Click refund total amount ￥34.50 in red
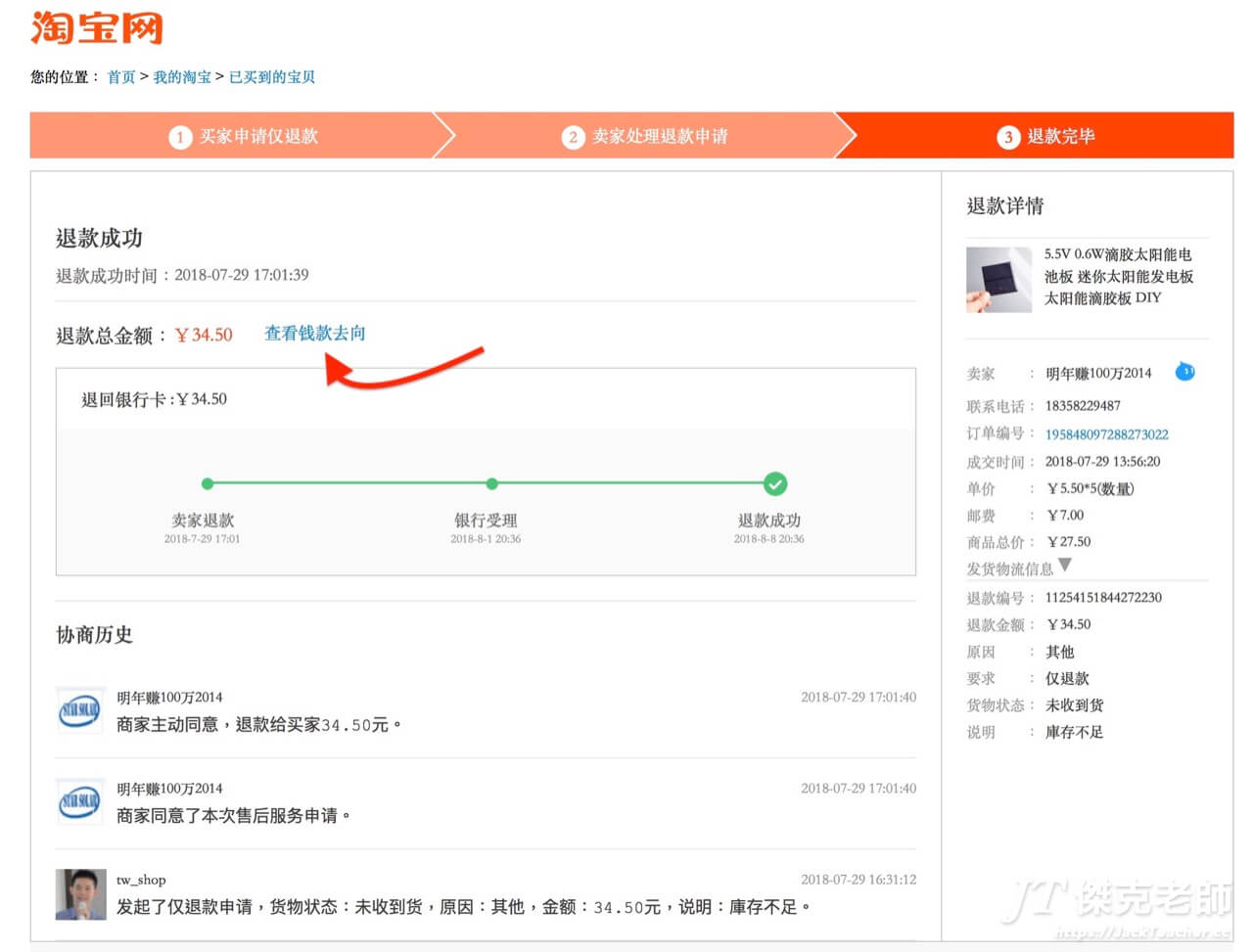Screen dimensions: 1253x952 coord(204,335)
